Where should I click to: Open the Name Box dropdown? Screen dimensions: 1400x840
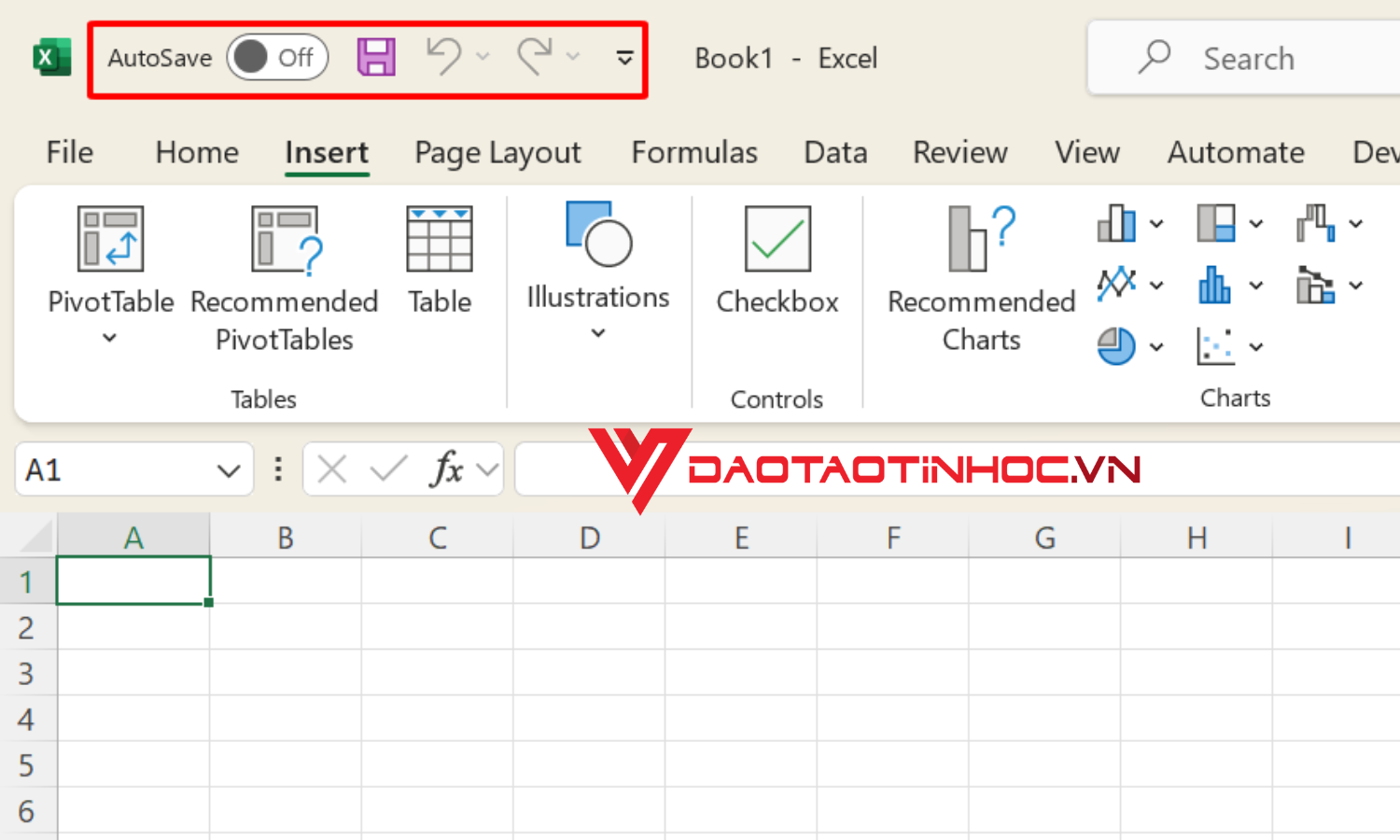pyautogui.click(x=227, y=469)
